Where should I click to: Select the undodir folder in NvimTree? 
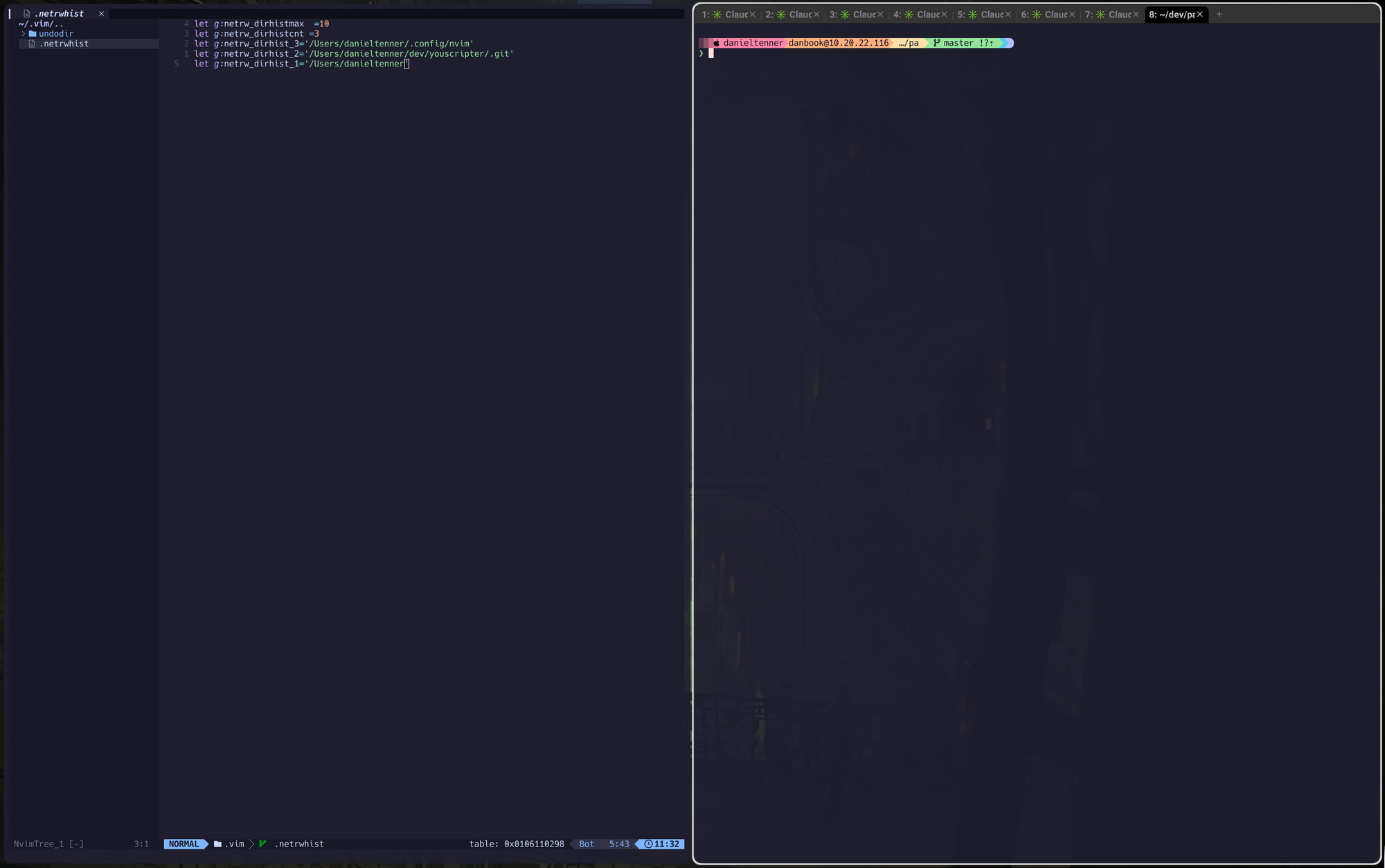point(55,33)
